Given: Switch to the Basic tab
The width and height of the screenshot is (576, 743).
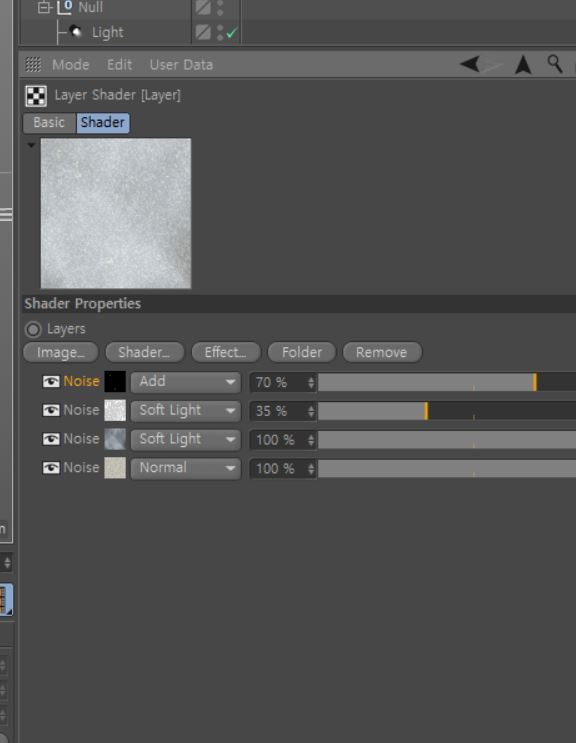Looking at the screenshot, I should tap(49, 123).
